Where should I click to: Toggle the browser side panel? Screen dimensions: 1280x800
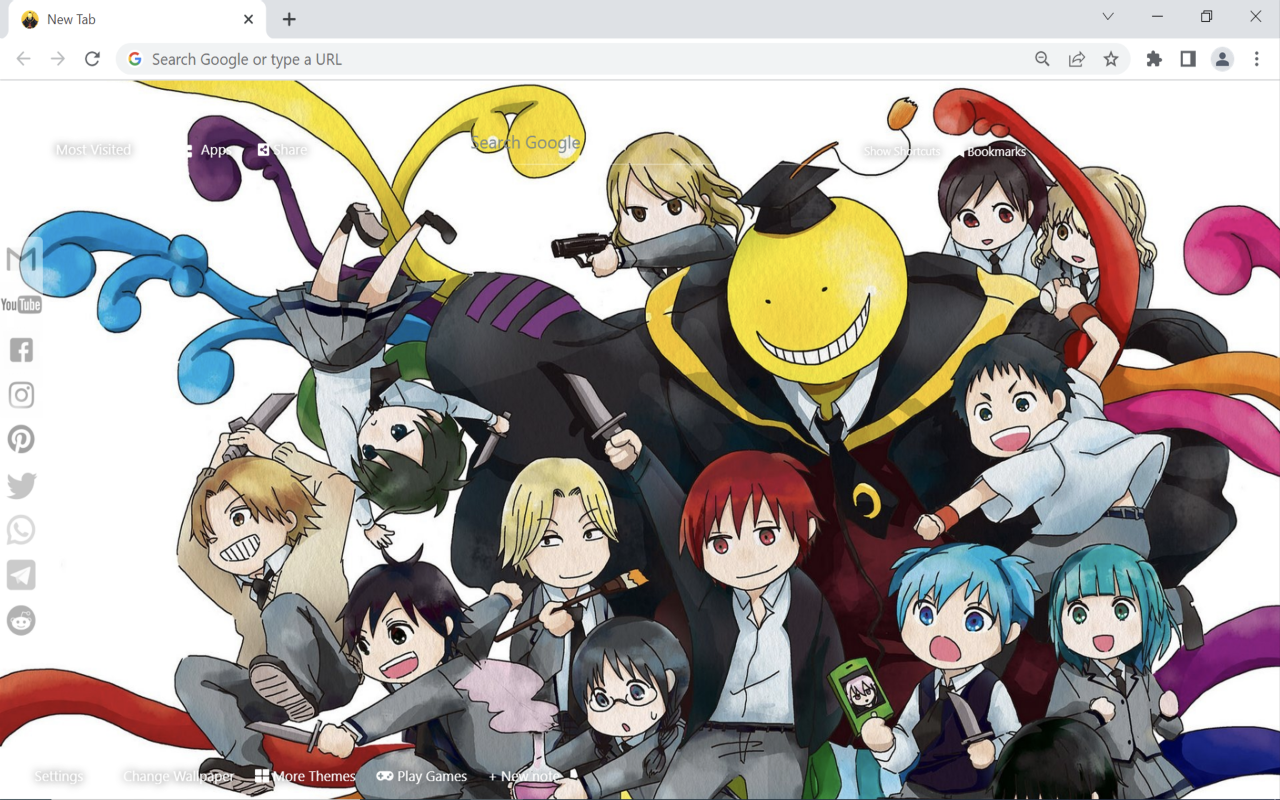click(x=1188, y=59)
